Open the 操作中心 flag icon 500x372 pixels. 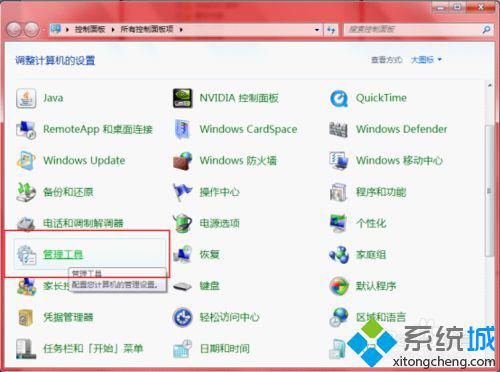click(x=182, y=192)
